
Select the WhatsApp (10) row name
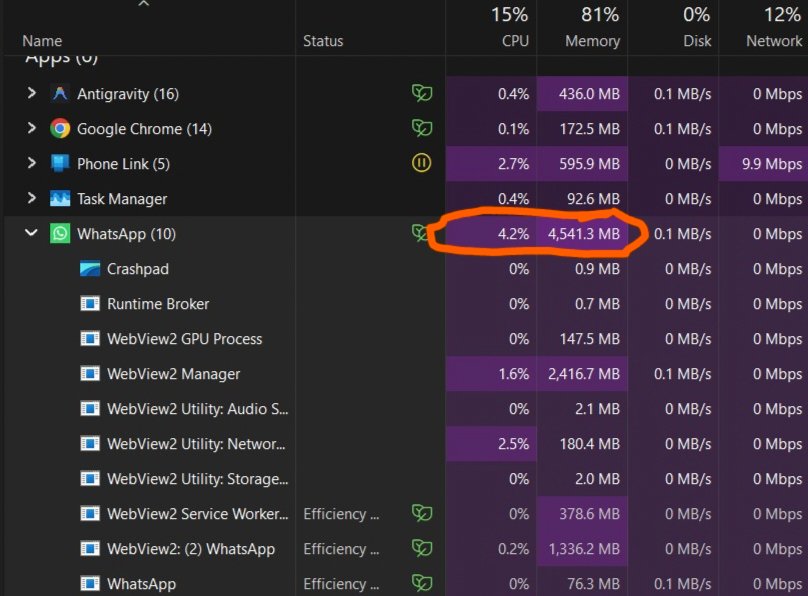pos(126,234)
